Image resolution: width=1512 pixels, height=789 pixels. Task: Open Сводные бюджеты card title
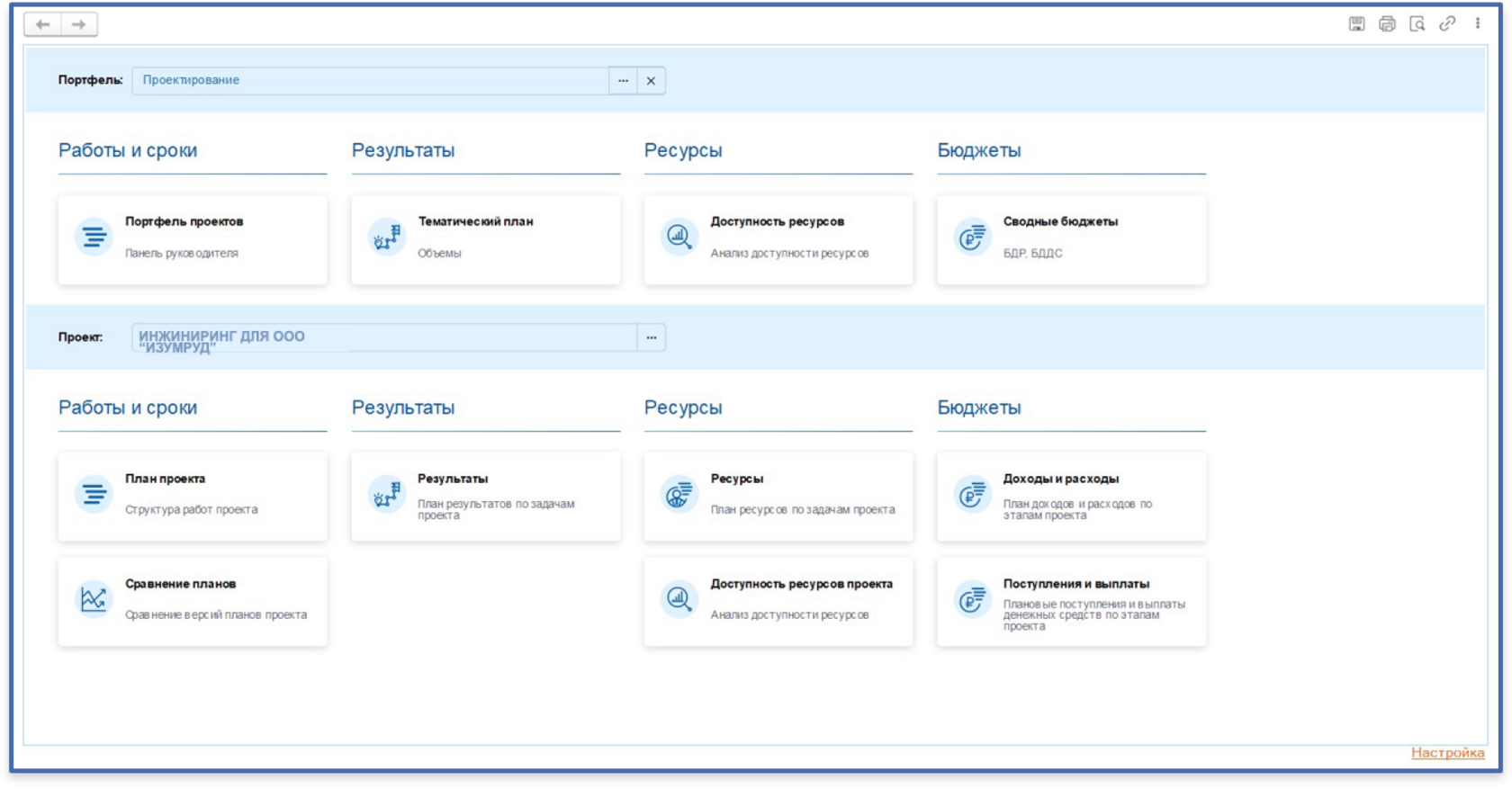(1060, 221)
